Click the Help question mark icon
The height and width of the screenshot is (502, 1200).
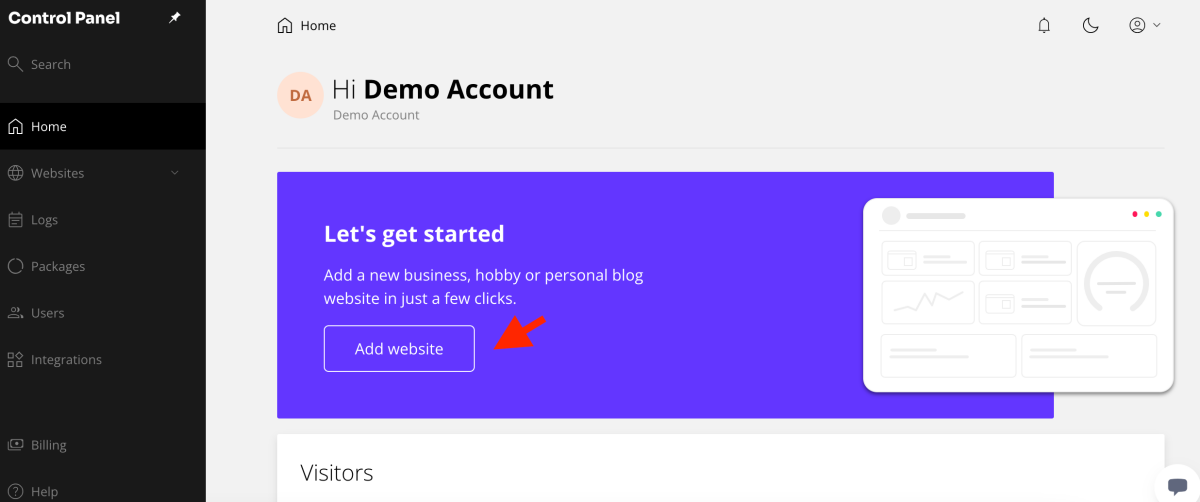pyautogui.click(x=15, y=491)
